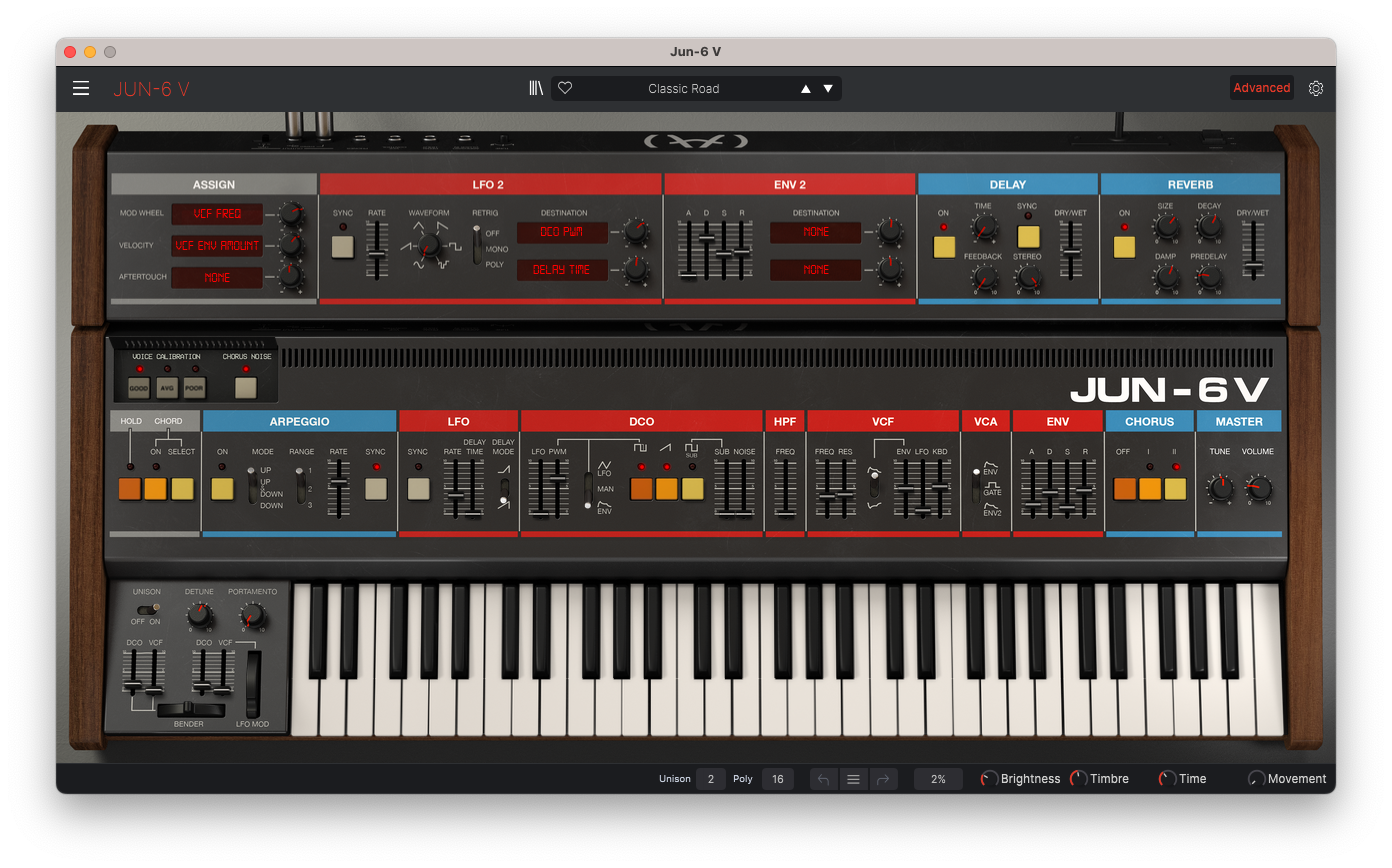This screenshot has height=868, width=1392.
Task: Toggle the Arpeggio SYNC button
Action: point(376,489)
